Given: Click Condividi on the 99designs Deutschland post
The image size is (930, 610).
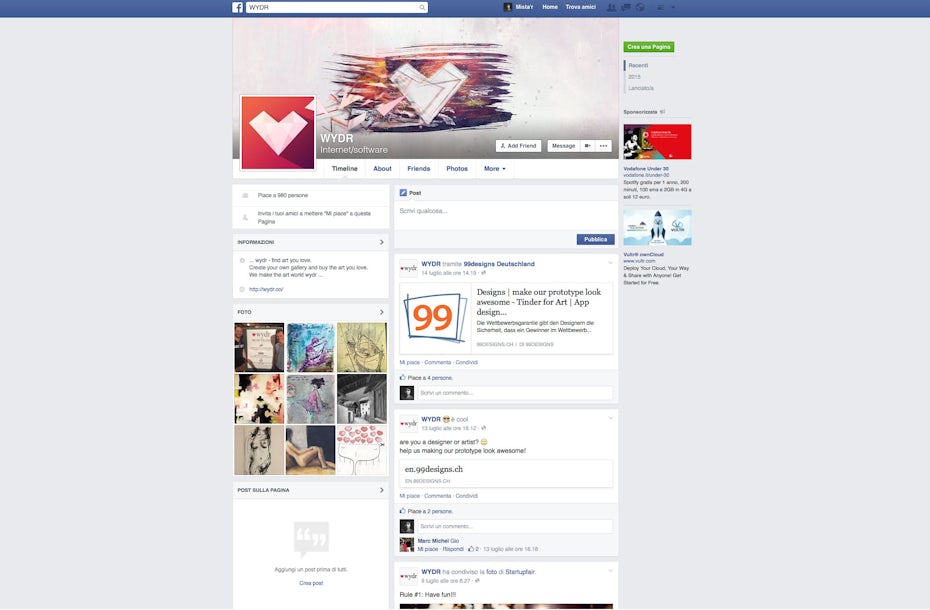Looking at the screenshot, I should (466, 362).
